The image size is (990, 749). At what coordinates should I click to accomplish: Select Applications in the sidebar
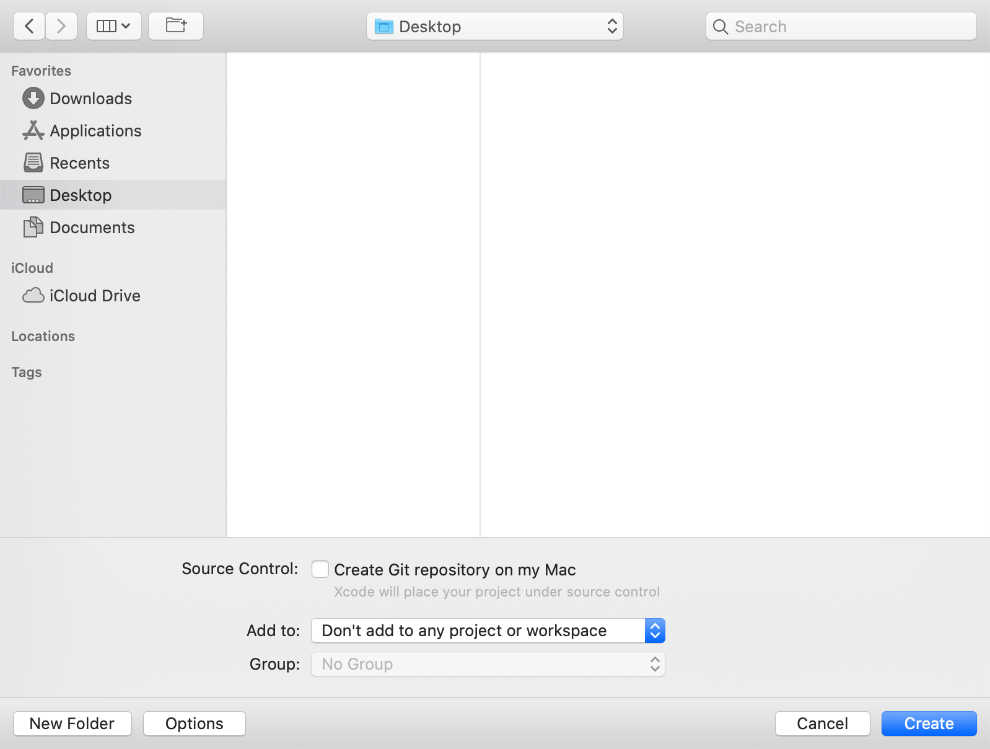click(x=95, y=131)
